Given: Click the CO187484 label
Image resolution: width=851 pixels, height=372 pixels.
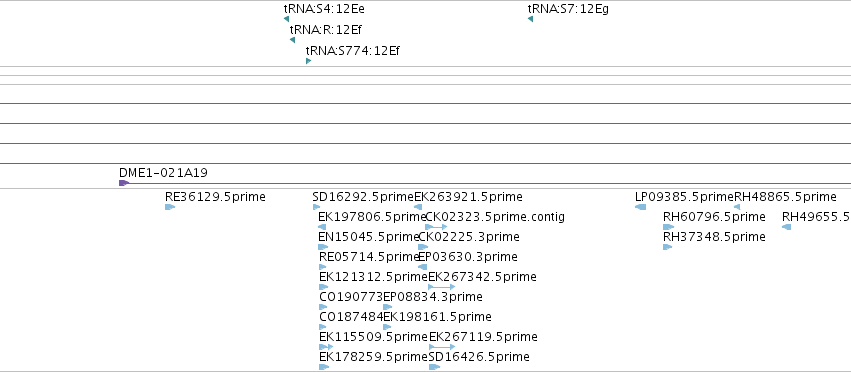Looking at the screenshot, I should click(x=351, y=317).
